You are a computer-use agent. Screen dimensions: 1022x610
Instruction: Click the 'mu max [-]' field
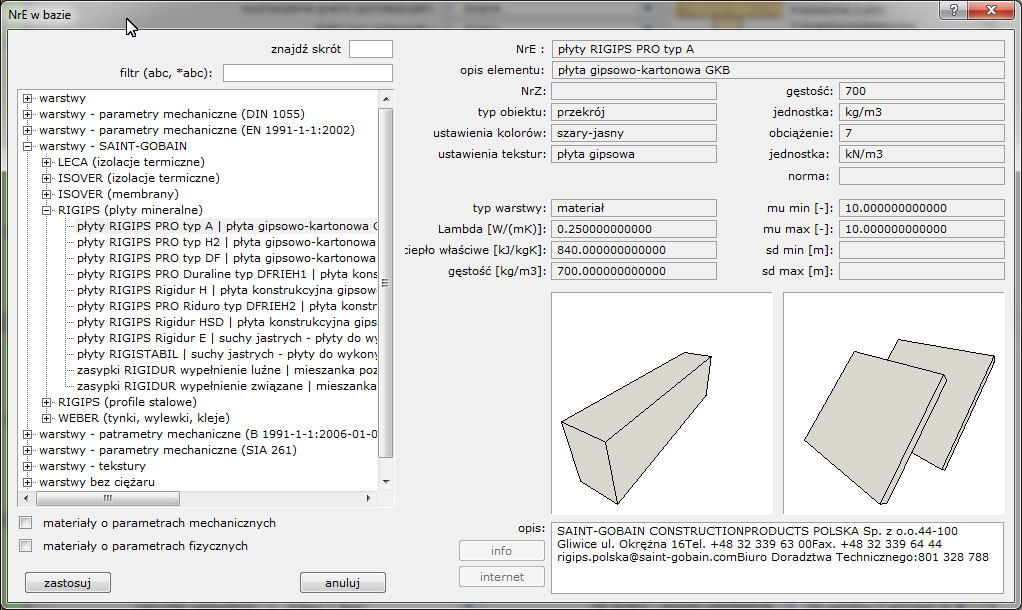coord(922,229)
